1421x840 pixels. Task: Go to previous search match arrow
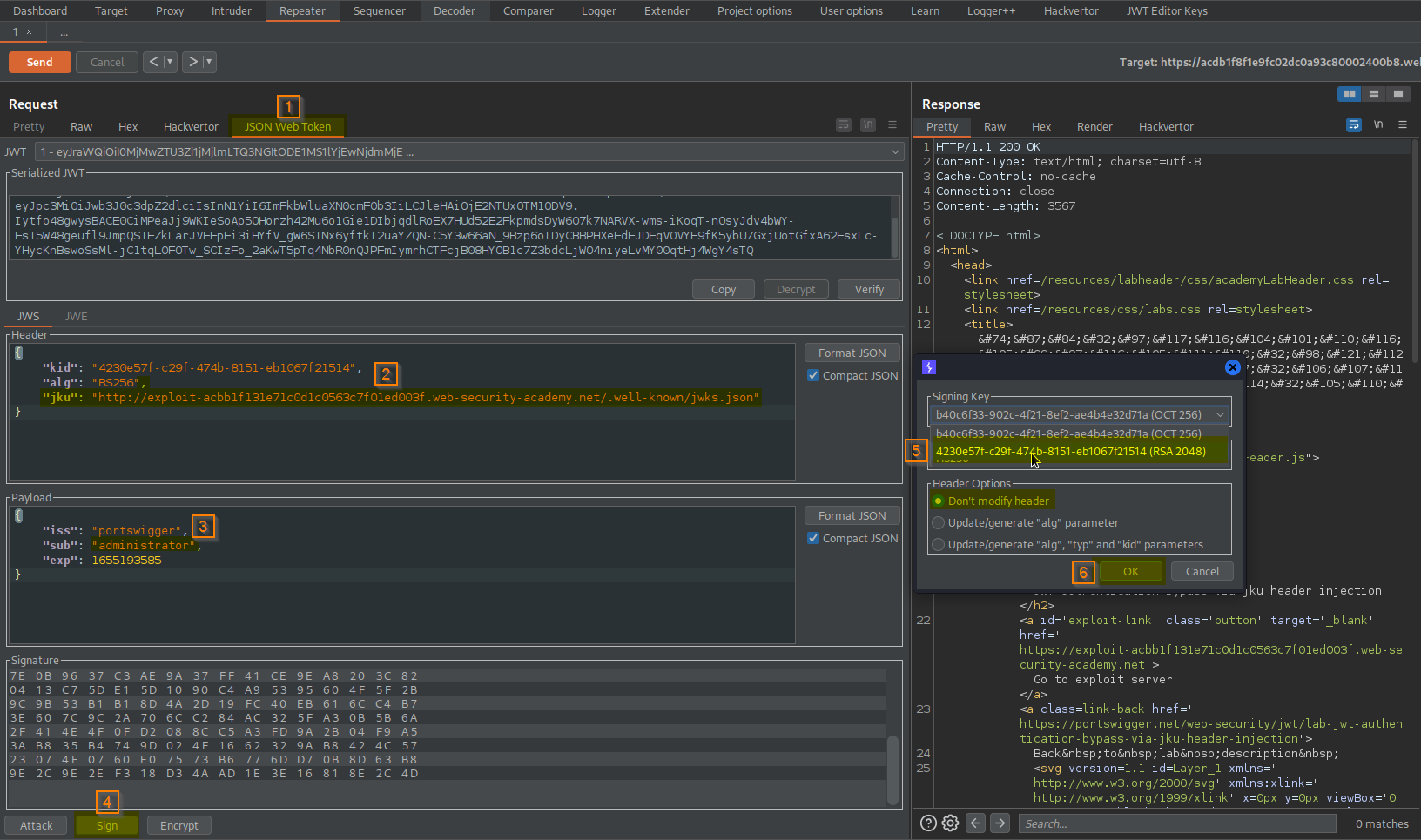(x=976, y=823)
